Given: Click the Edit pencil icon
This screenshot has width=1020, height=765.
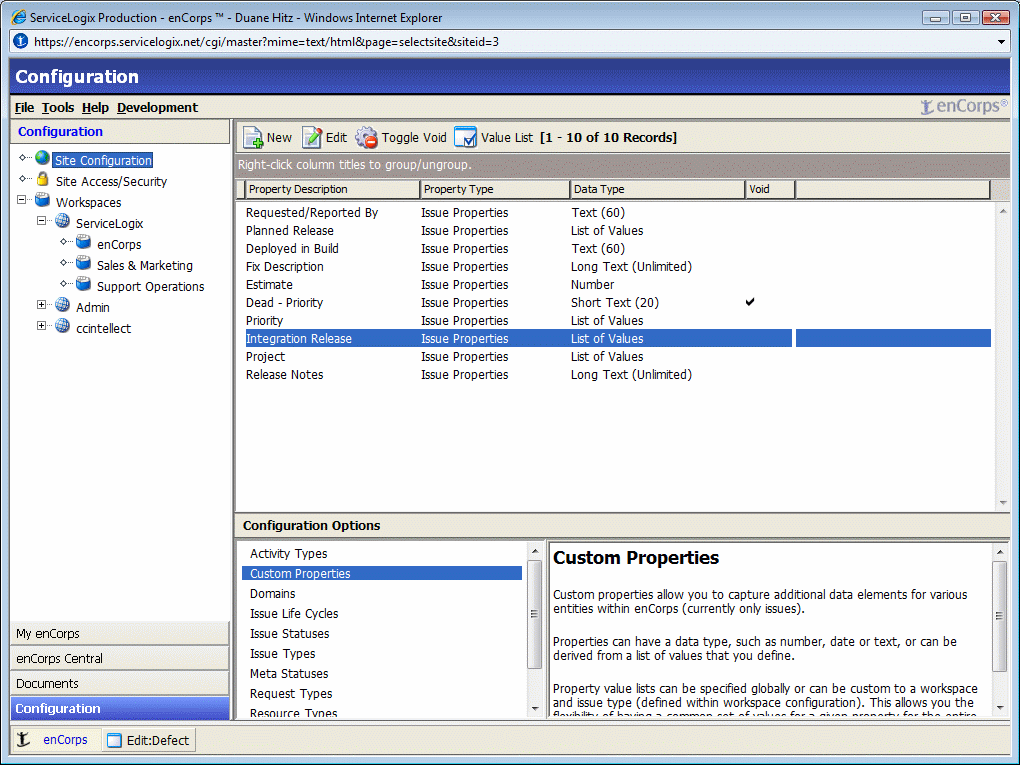Looking at the screenshot, I should click(x=312, y=138).
